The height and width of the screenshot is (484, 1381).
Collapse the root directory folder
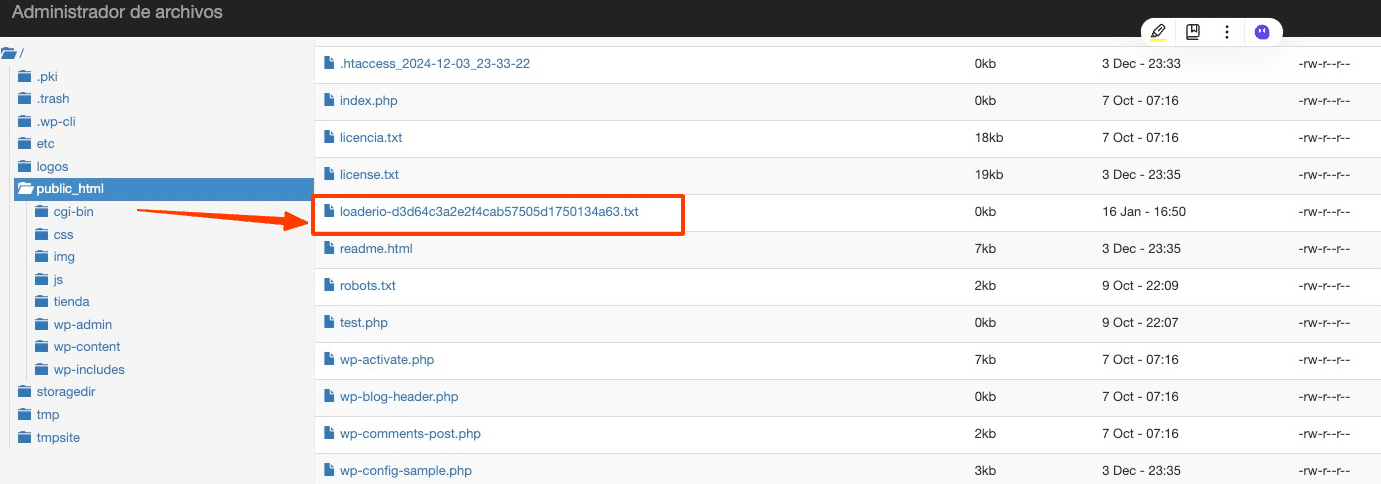(9, 53)
